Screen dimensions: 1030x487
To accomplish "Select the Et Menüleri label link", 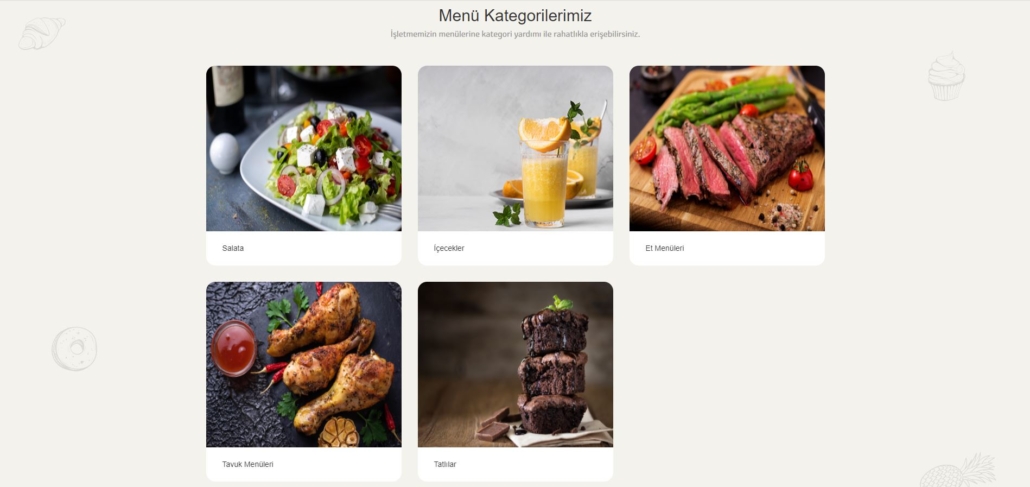I will [x=665, y=248].
